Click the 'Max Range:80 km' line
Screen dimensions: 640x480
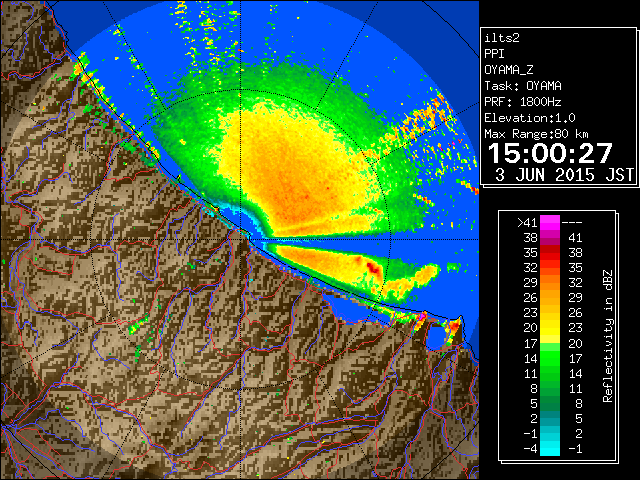tap(537, 134)
